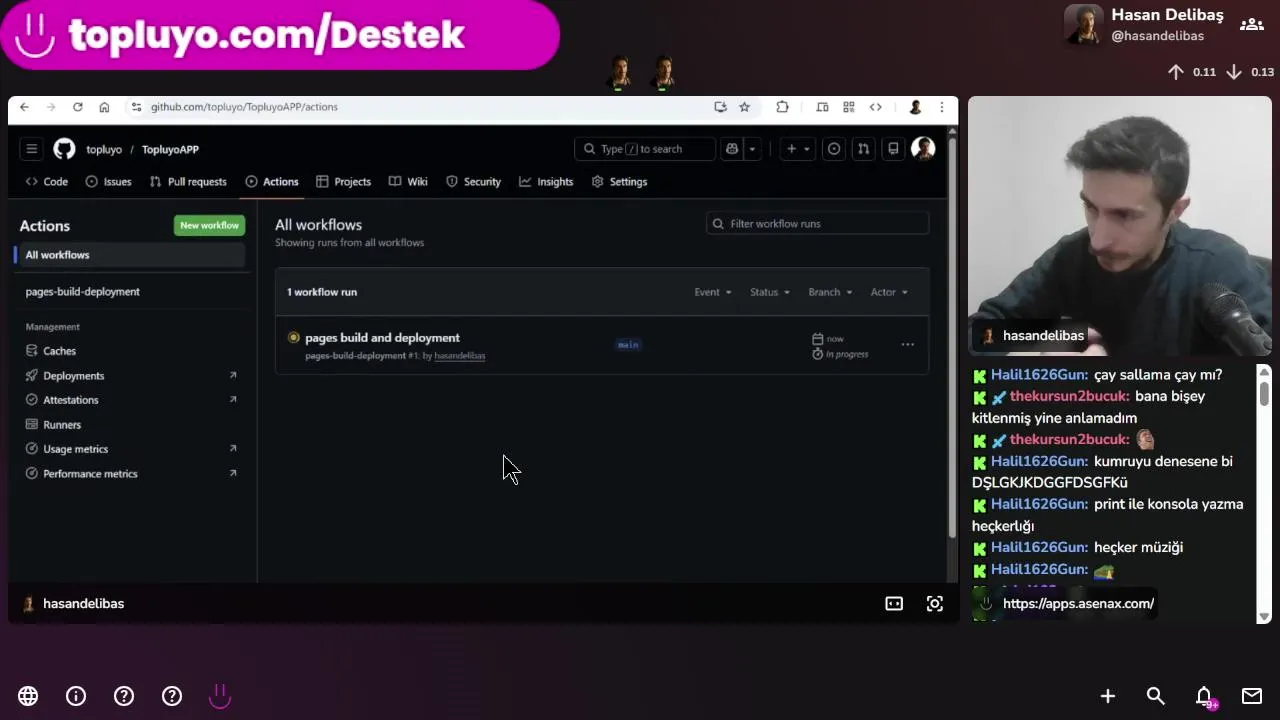Open the Wiki tab

408,182
